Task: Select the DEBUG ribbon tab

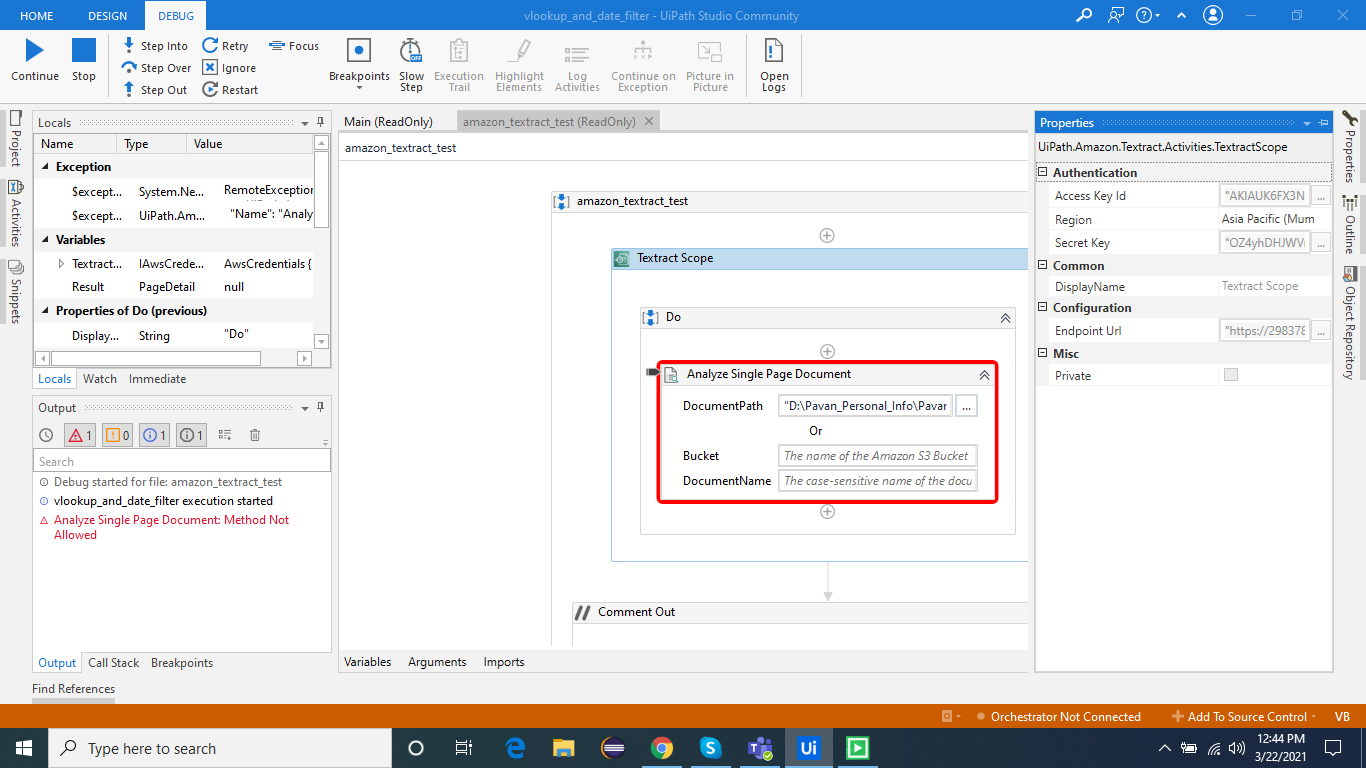Action: pyautogui.click(x=176, y=16)
